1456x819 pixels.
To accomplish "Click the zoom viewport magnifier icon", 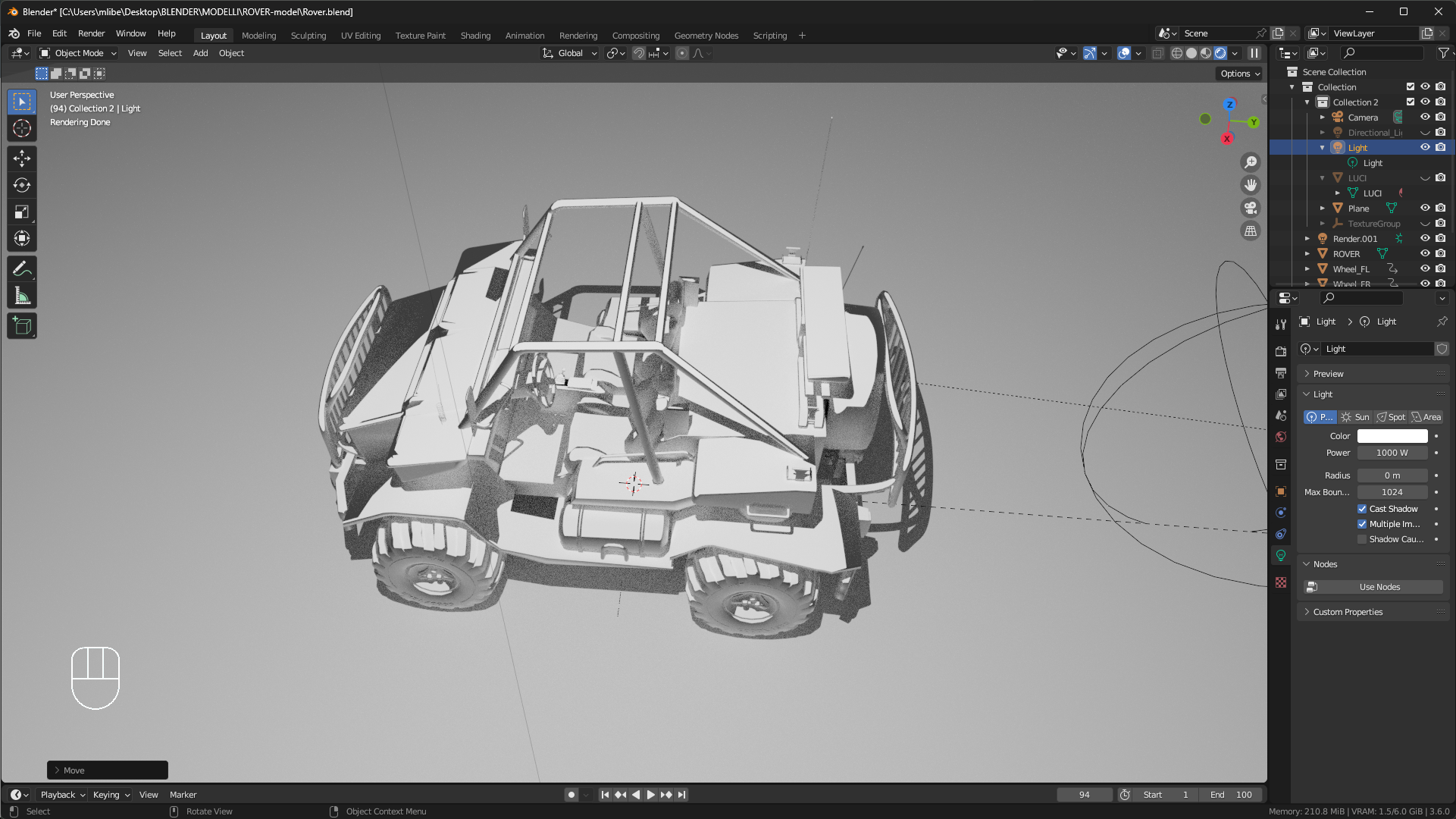I will [x=1251, y=162].
